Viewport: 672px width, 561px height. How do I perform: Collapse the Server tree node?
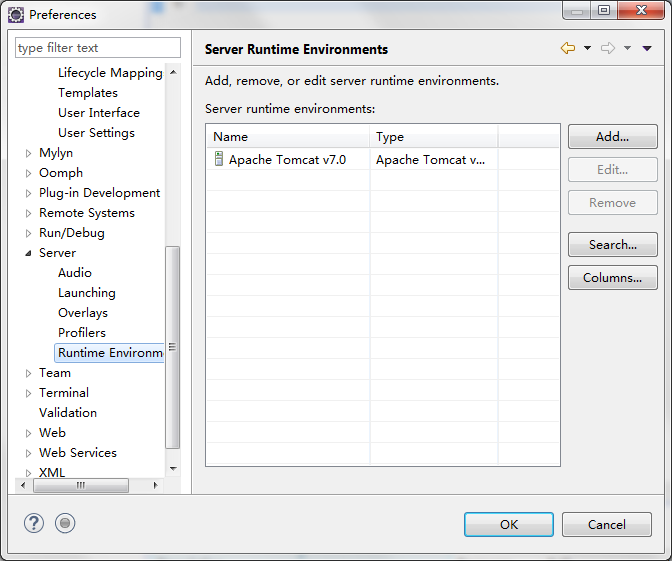[28, 253]
